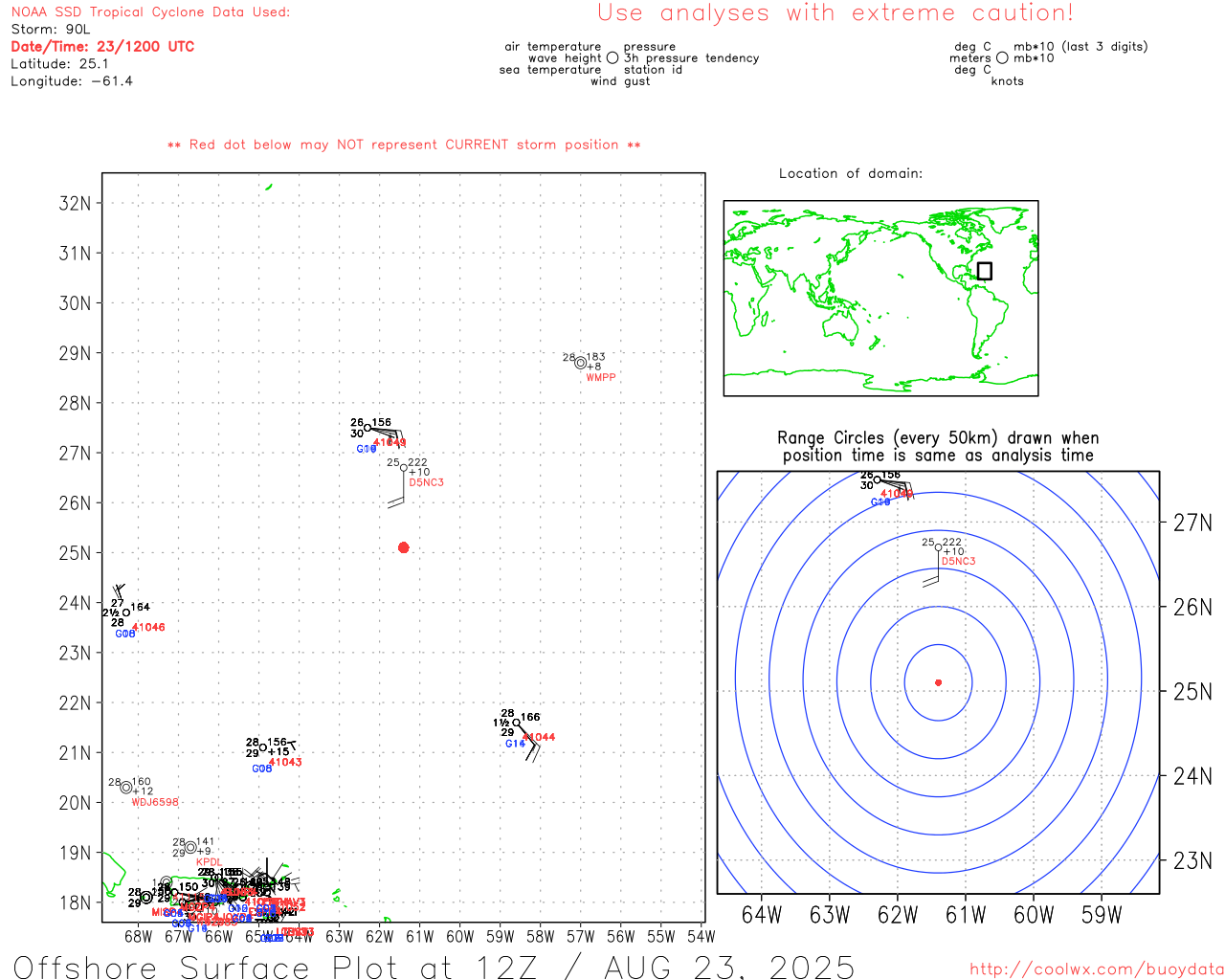The height and width of the screenshot is (980, 1225).
Task: Click WDJ6598 station circle marker
Action: pyautogui.click(x=126, y=788)
